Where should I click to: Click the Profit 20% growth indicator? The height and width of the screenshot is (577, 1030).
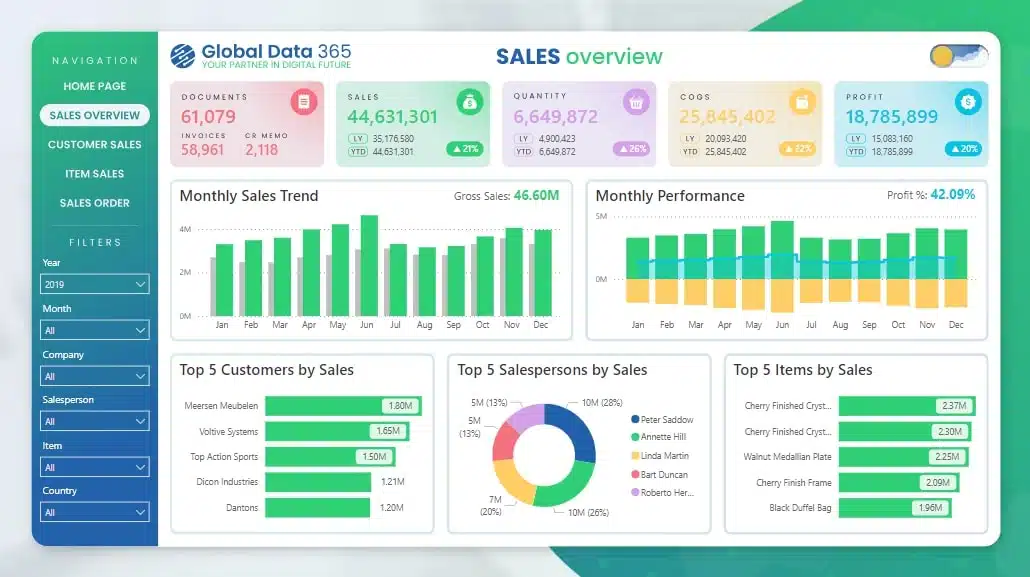pos(962,150)
